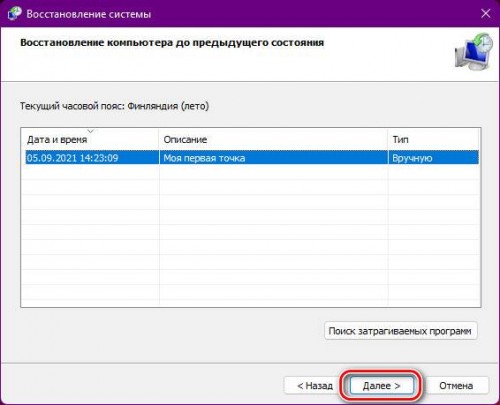The image size is (500, 405).
Task: Click divider between Дата и время and Описание
Action: [x=159, y=139]
